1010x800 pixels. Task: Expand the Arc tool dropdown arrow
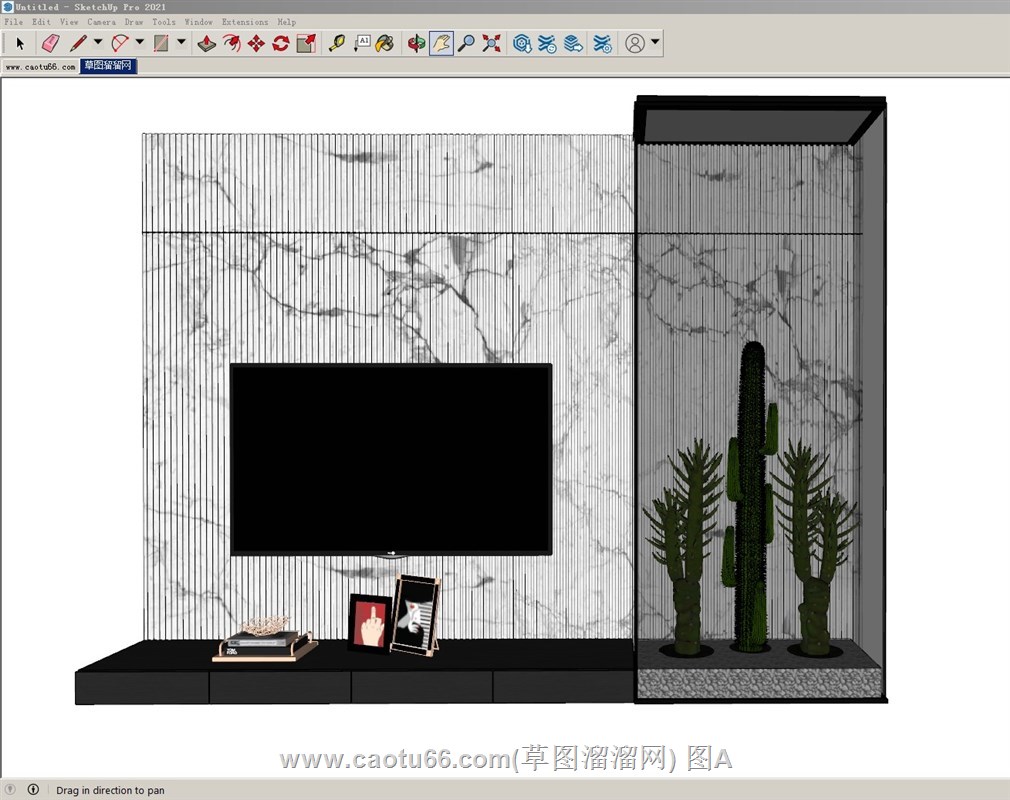140,42
